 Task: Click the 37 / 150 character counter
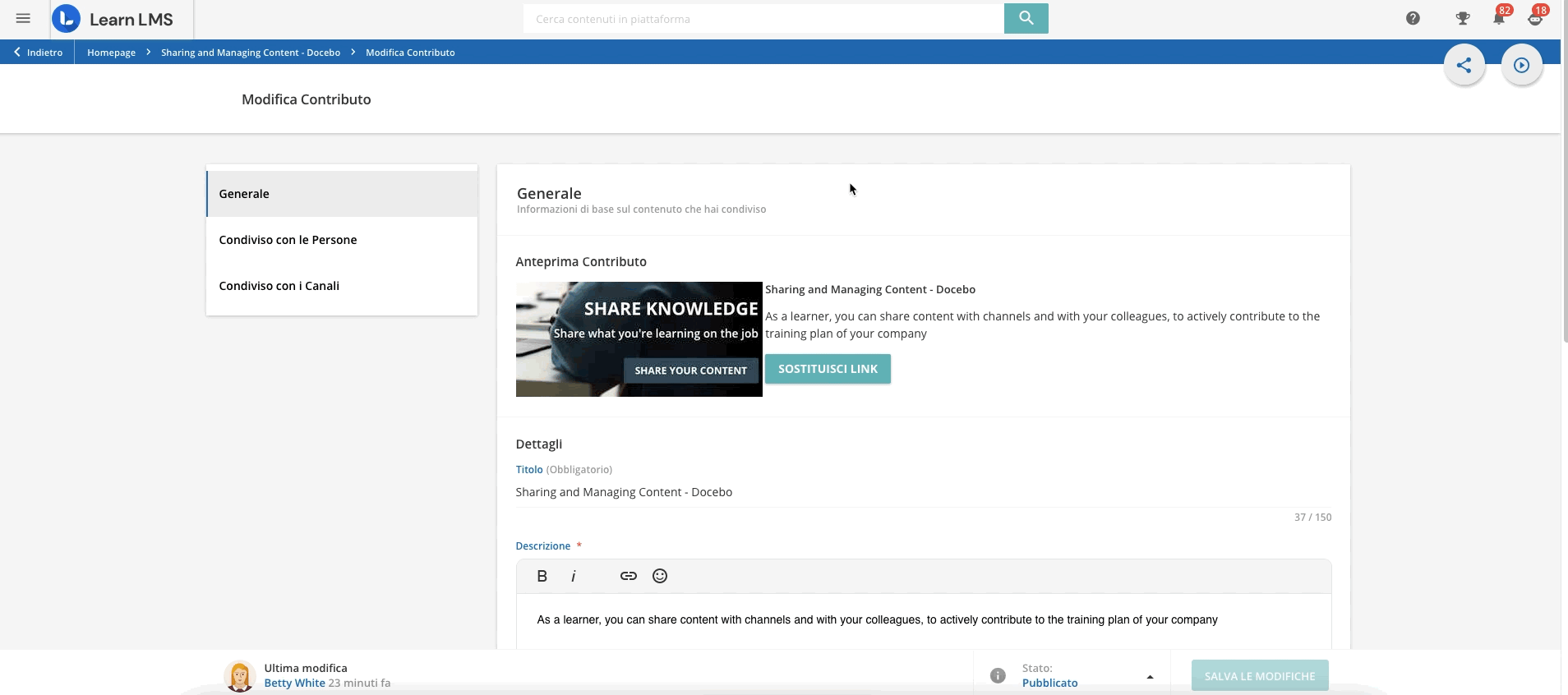1312,517
